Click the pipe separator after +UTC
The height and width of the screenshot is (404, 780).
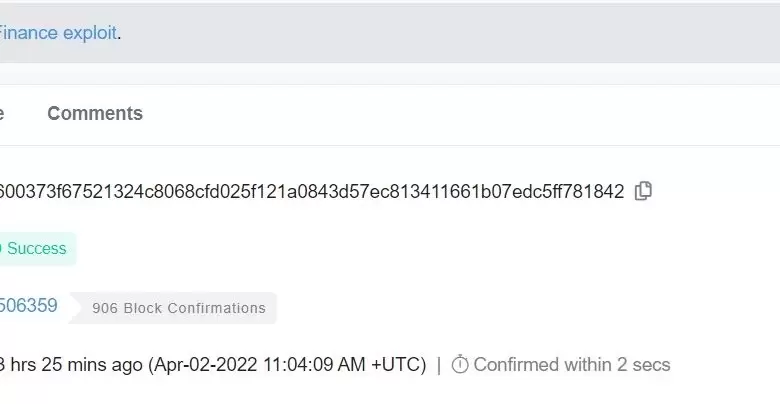point(438,365)
